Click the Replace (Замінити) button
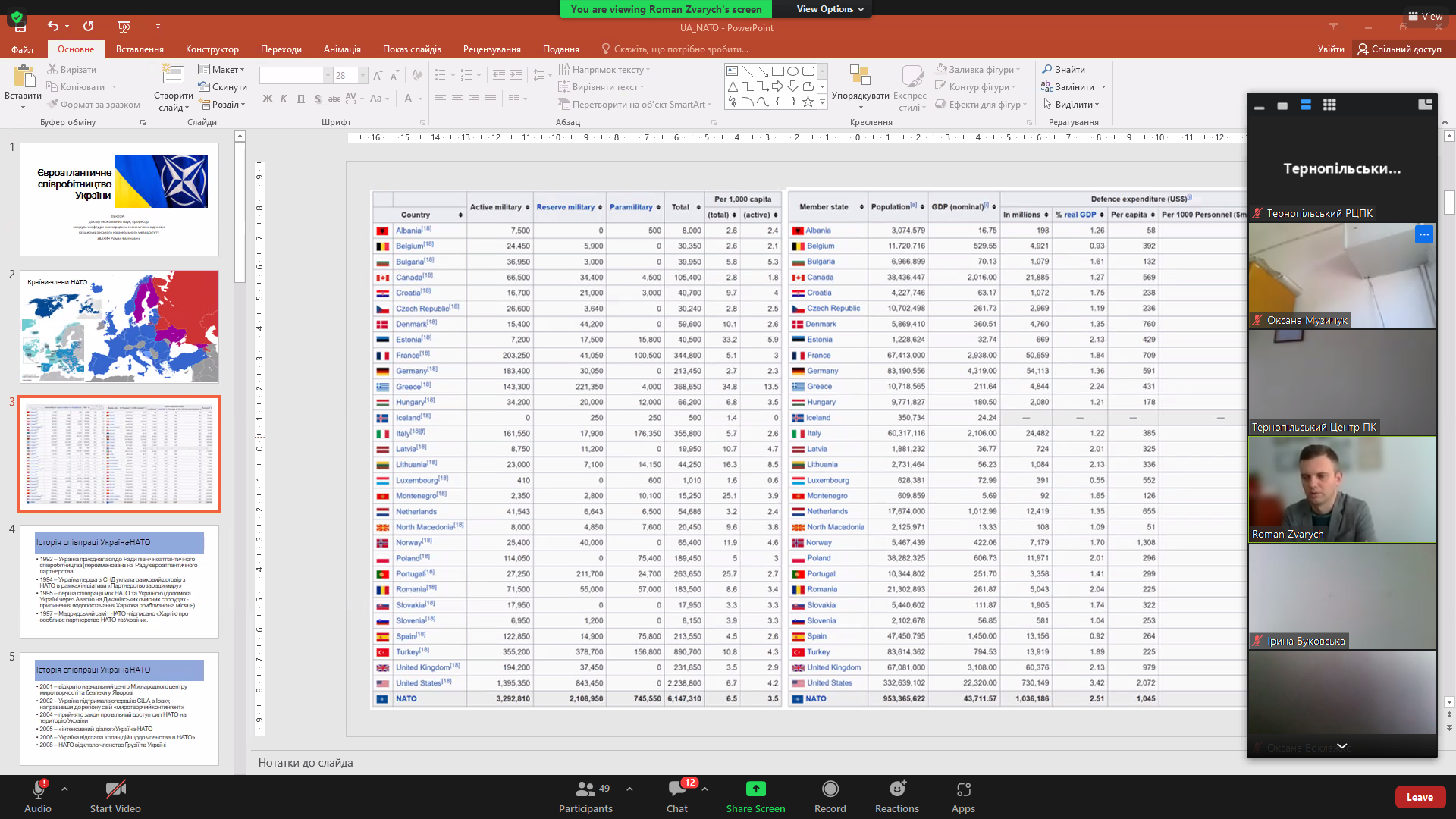The image size is (1456, 819). (x=1068, y=86)
